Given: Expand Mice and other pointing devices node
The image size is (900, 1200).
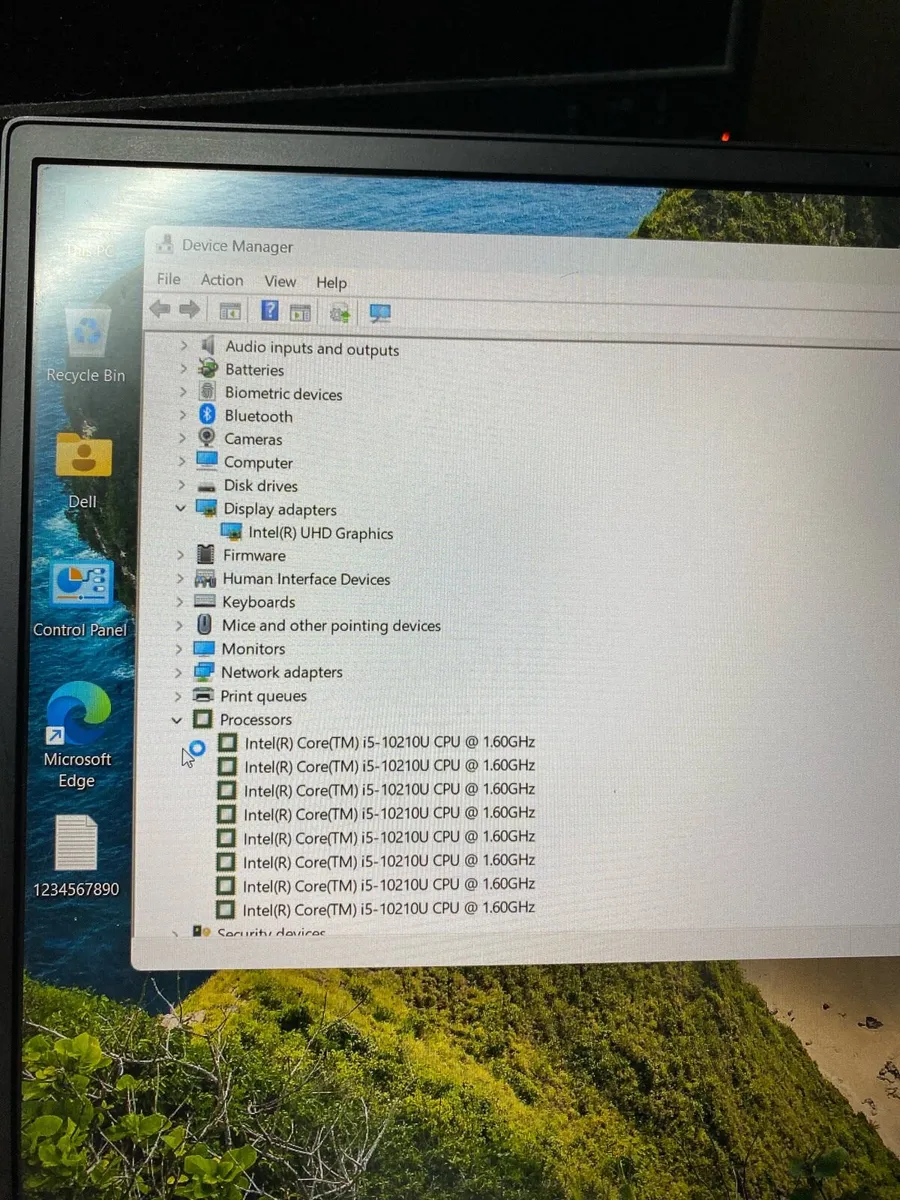Looking at the screenshot, I should click(179, 624).
